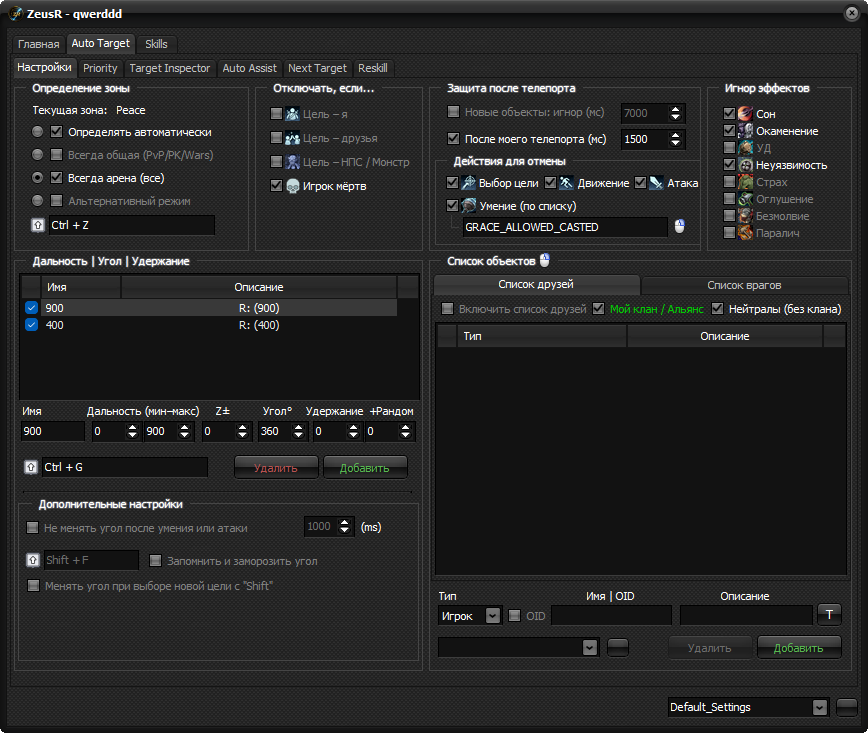Switch to the Priority sub-tab

pos(100,68)
